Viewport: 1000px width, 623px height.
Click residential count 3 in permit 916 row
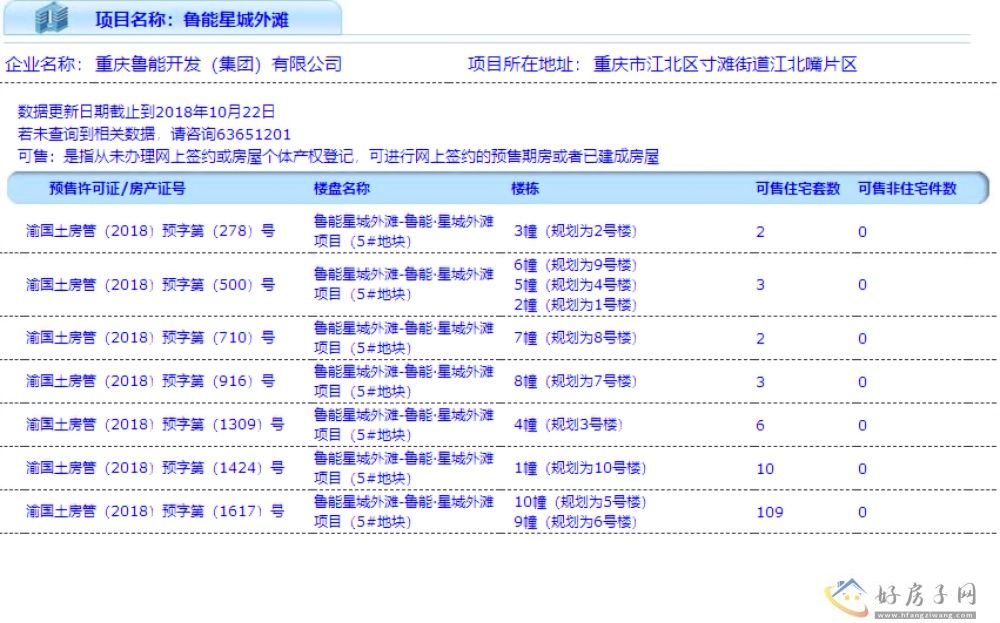760,382
